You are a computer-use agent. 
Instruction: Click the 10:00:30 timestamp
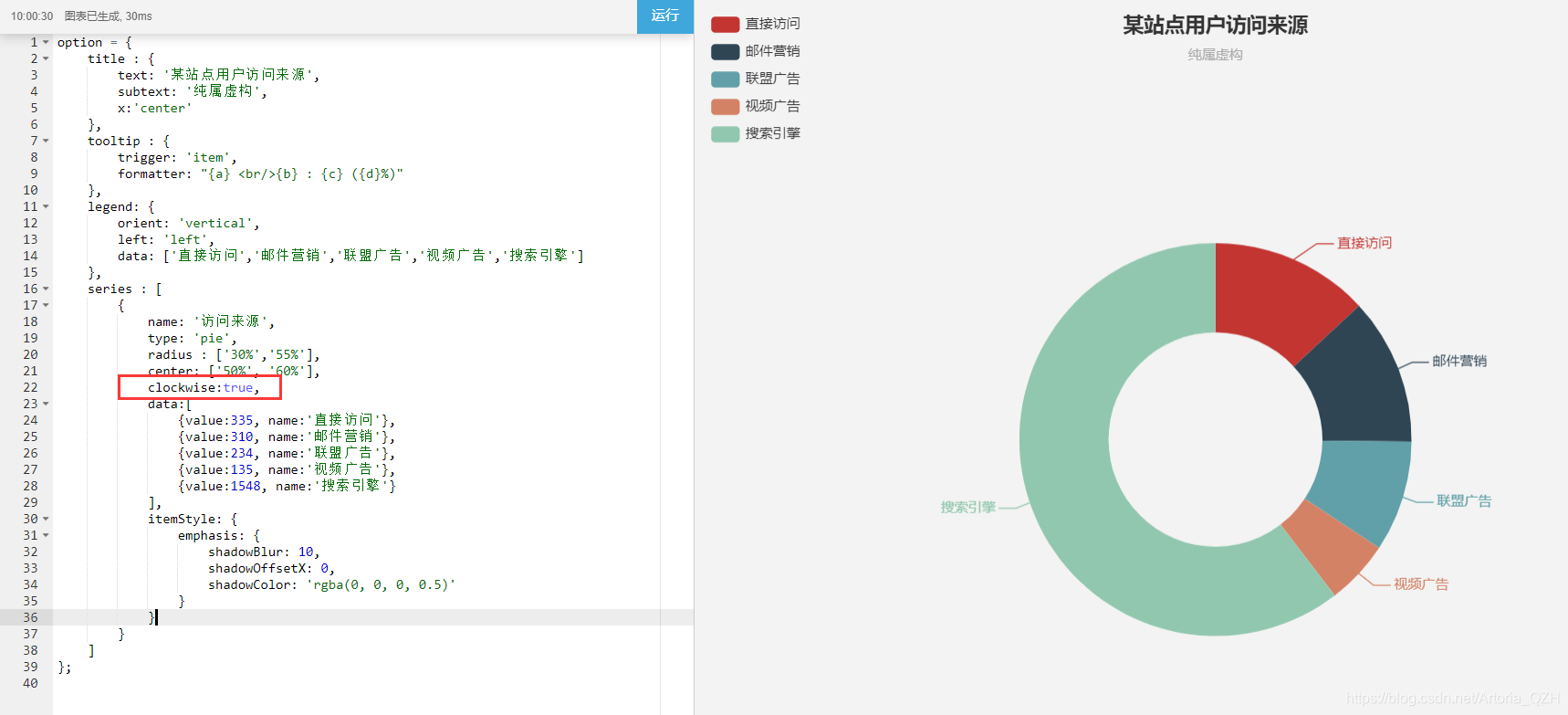[32, 16]
